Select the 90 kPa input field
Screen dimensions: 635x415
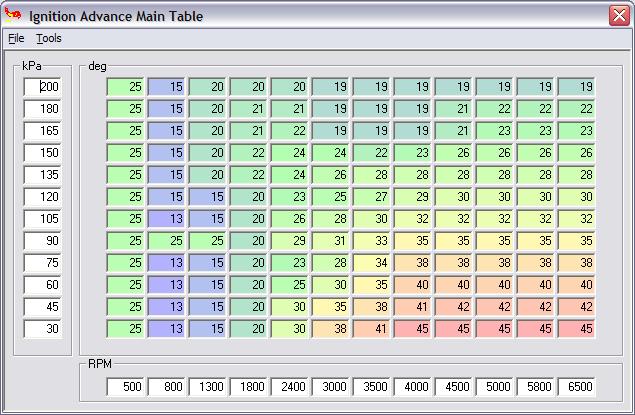pos(42,240)
